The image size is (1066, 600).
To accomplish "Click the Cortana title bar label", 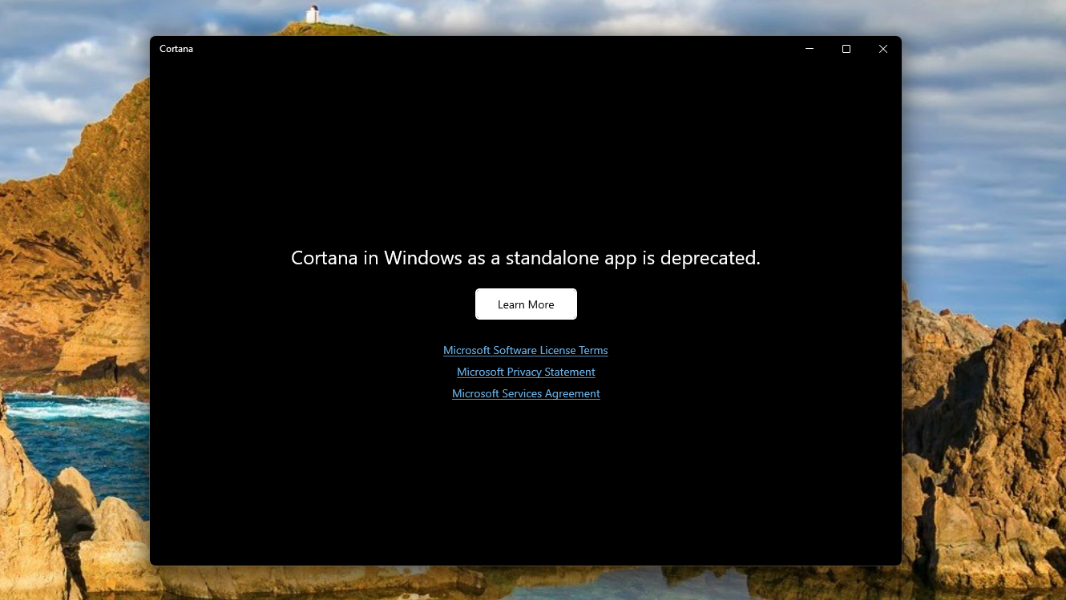I will click(x=176, y=48).
